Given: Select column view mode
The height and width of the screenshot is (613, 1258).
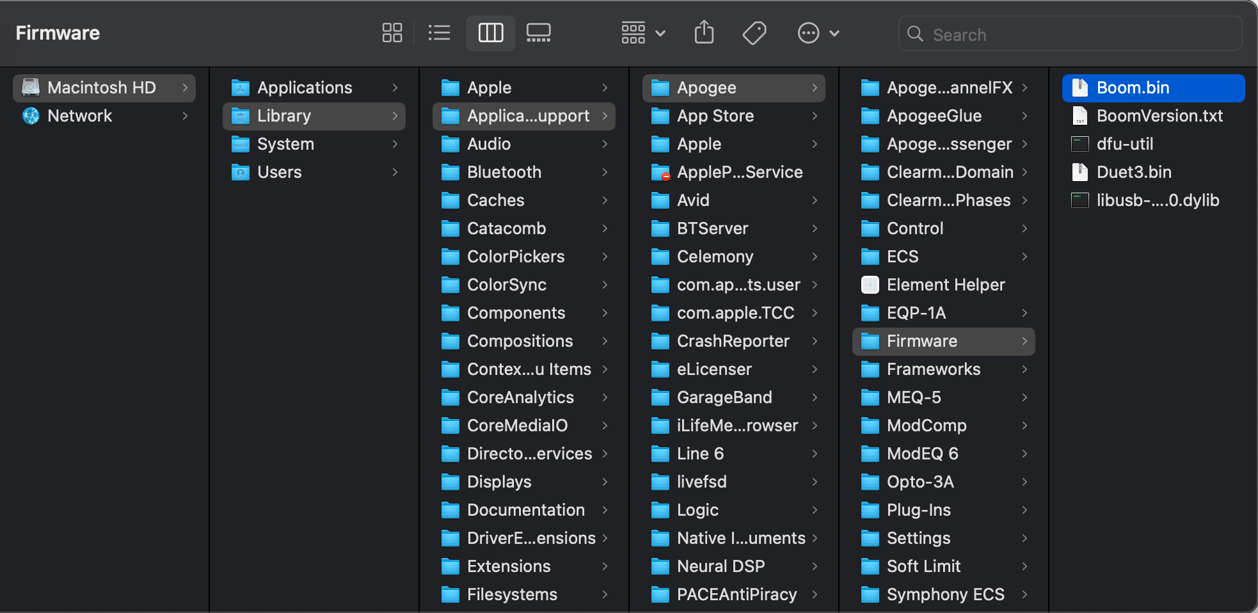Looking at the screenshot, I should 490,33.
